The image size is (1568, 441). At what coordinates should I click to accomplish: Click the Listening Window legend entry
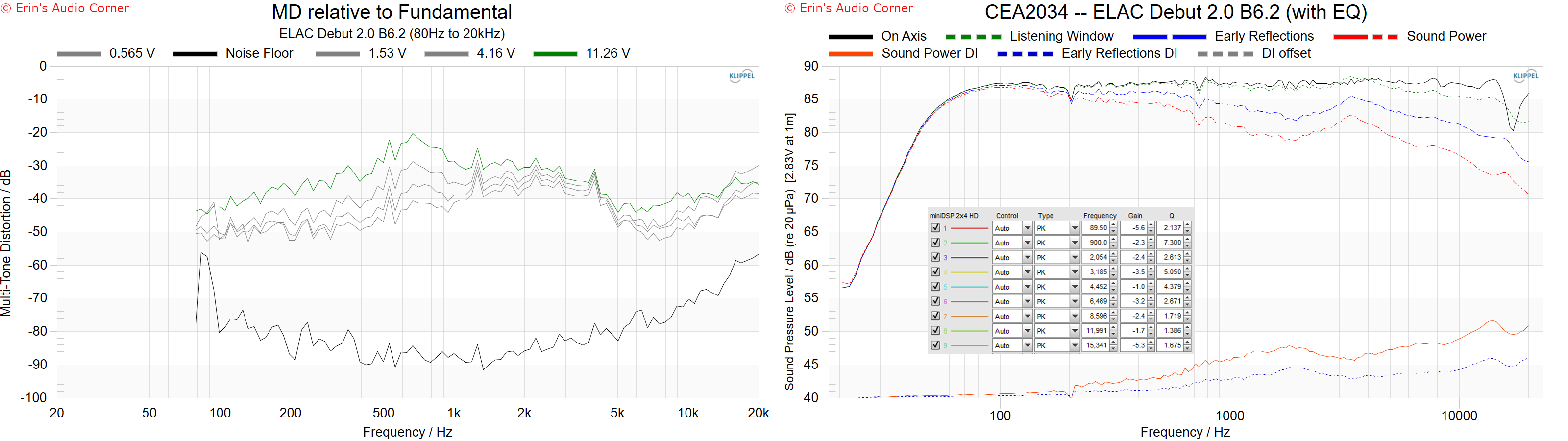(1030, 37)
